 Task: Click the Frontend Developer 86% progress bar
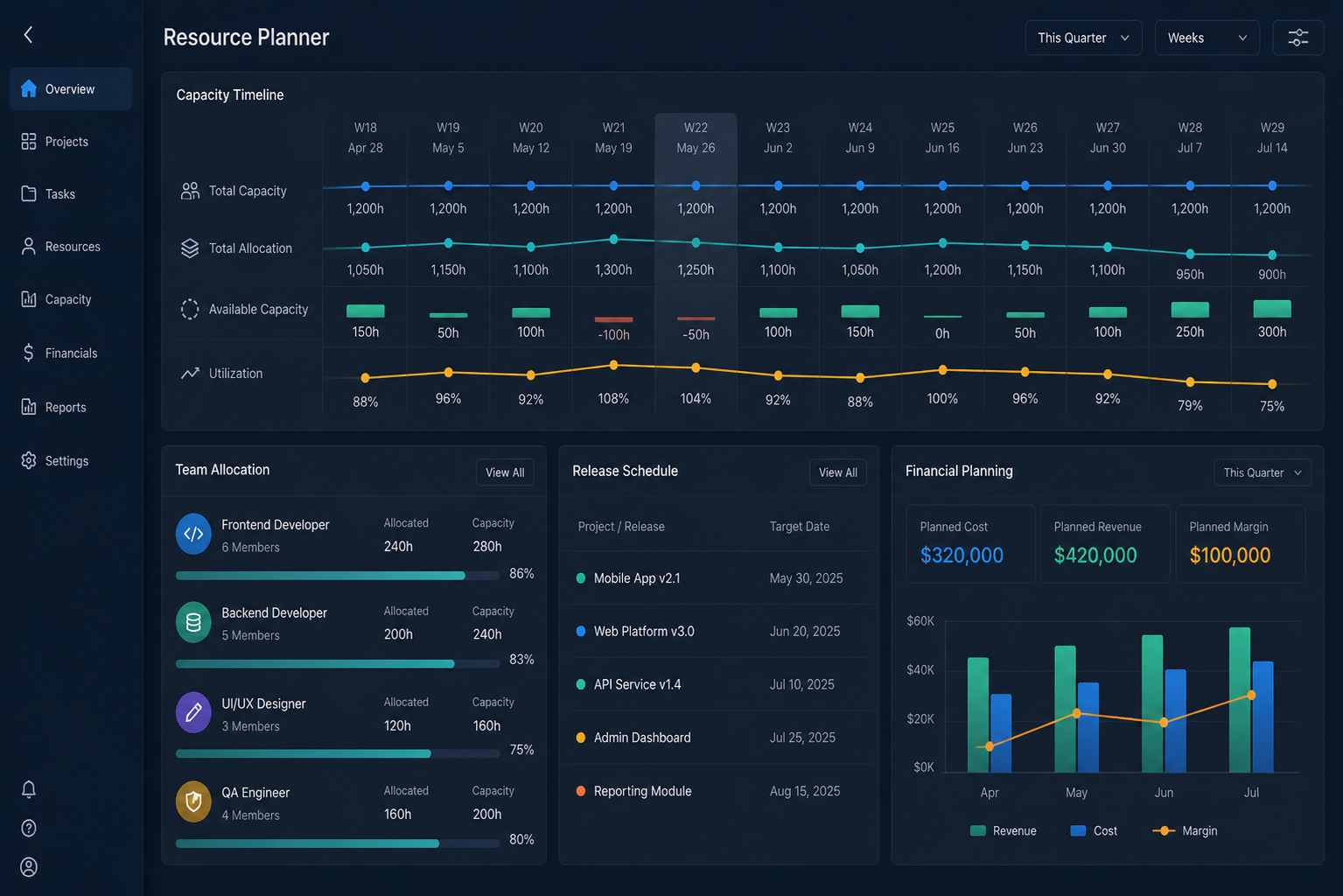pos(338,576)
